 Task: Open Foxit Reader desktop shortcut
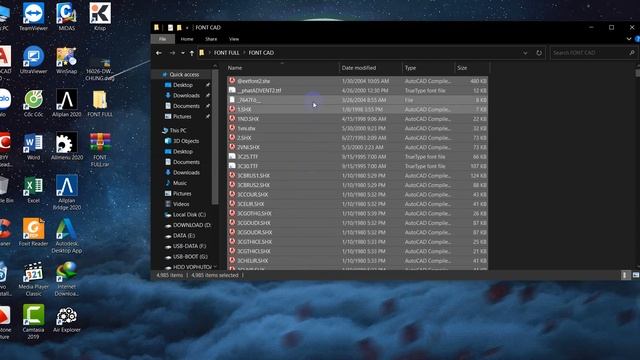click(x=33, y=232)
